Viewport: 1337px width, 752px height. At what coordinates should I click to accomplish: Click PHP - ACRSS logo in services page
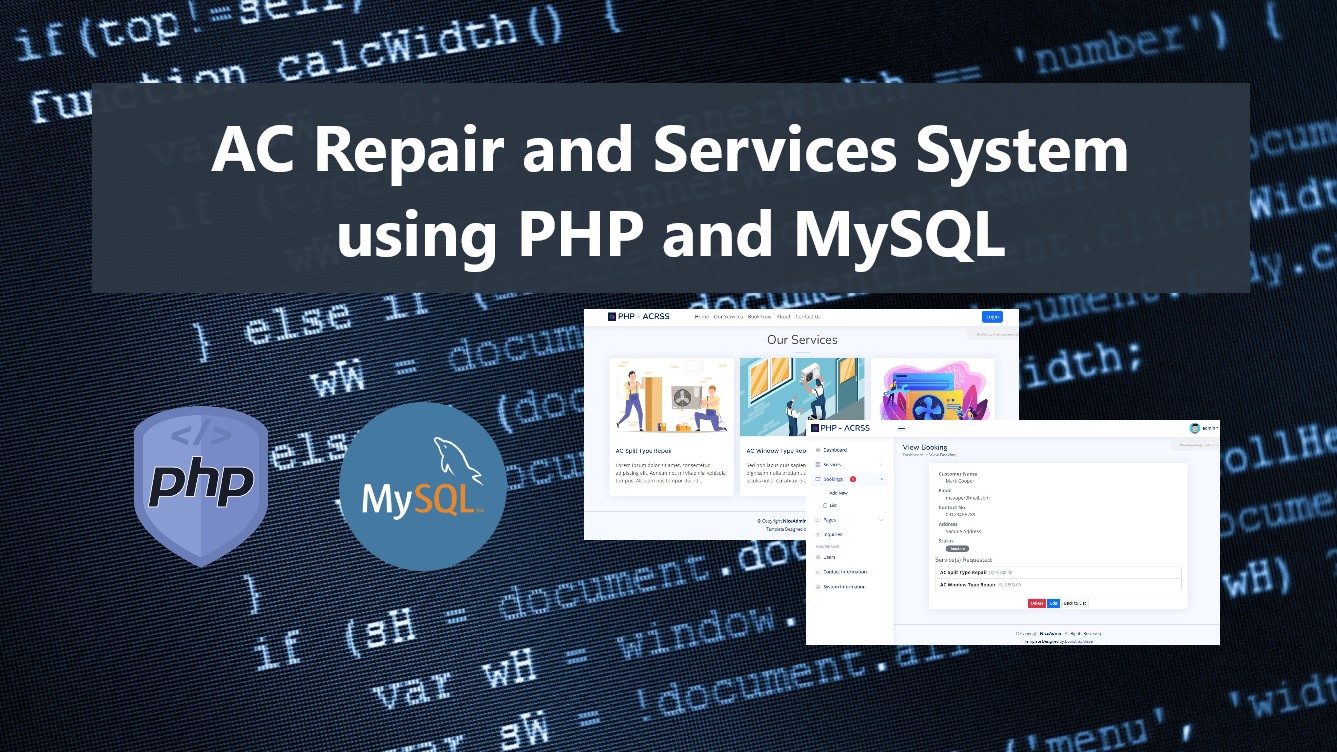pos(640,316)
